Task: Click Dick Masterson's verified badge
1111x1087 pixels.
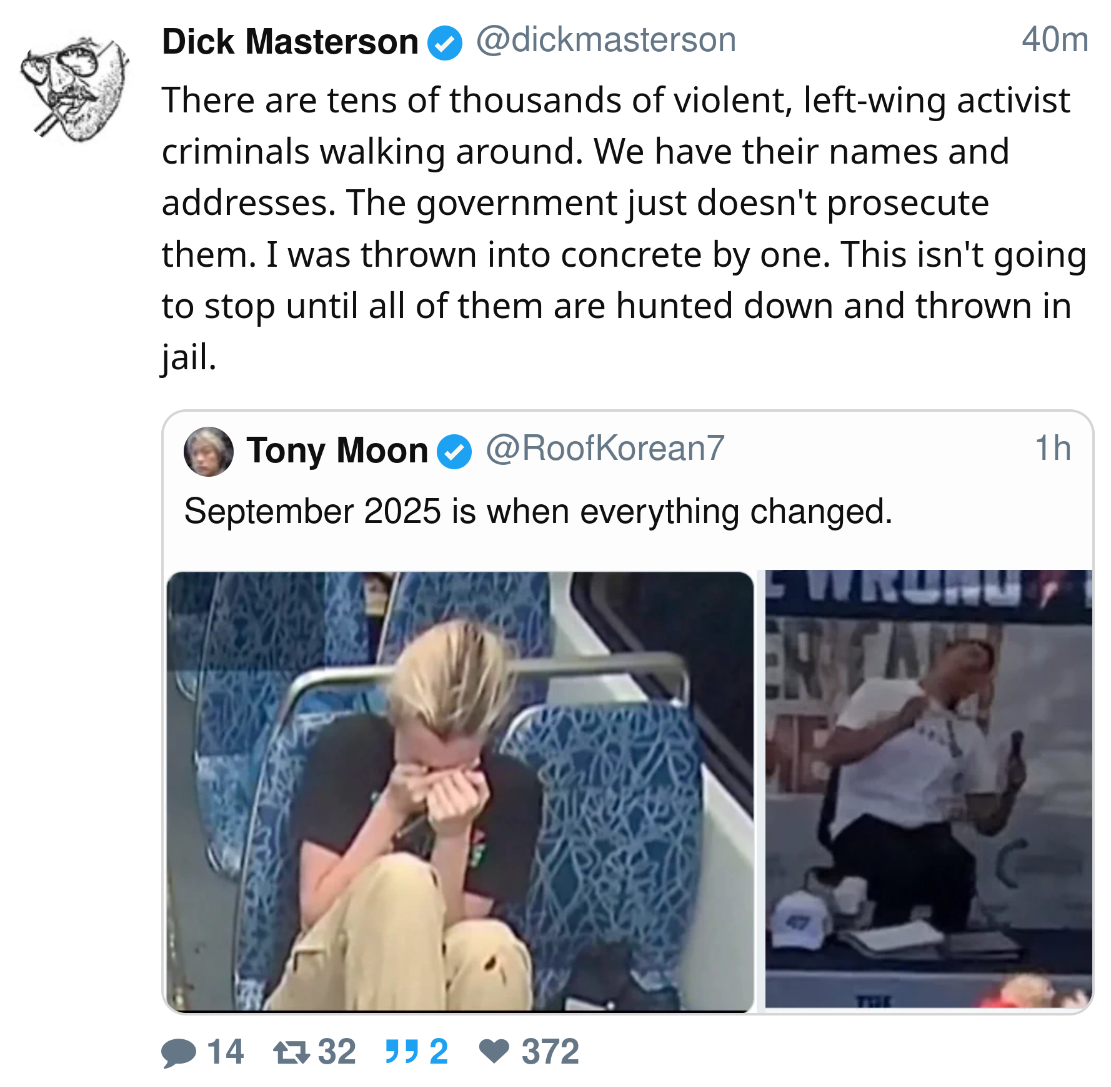Action: point(445,43)
